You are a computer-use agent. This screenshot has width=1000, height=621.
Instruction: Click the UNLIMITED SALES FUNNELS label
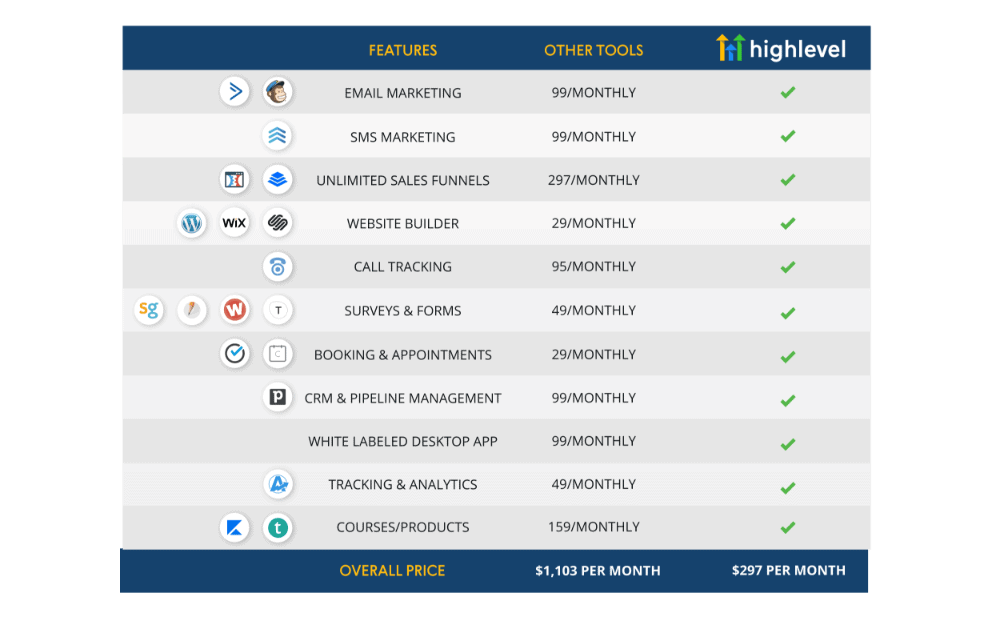402,180
